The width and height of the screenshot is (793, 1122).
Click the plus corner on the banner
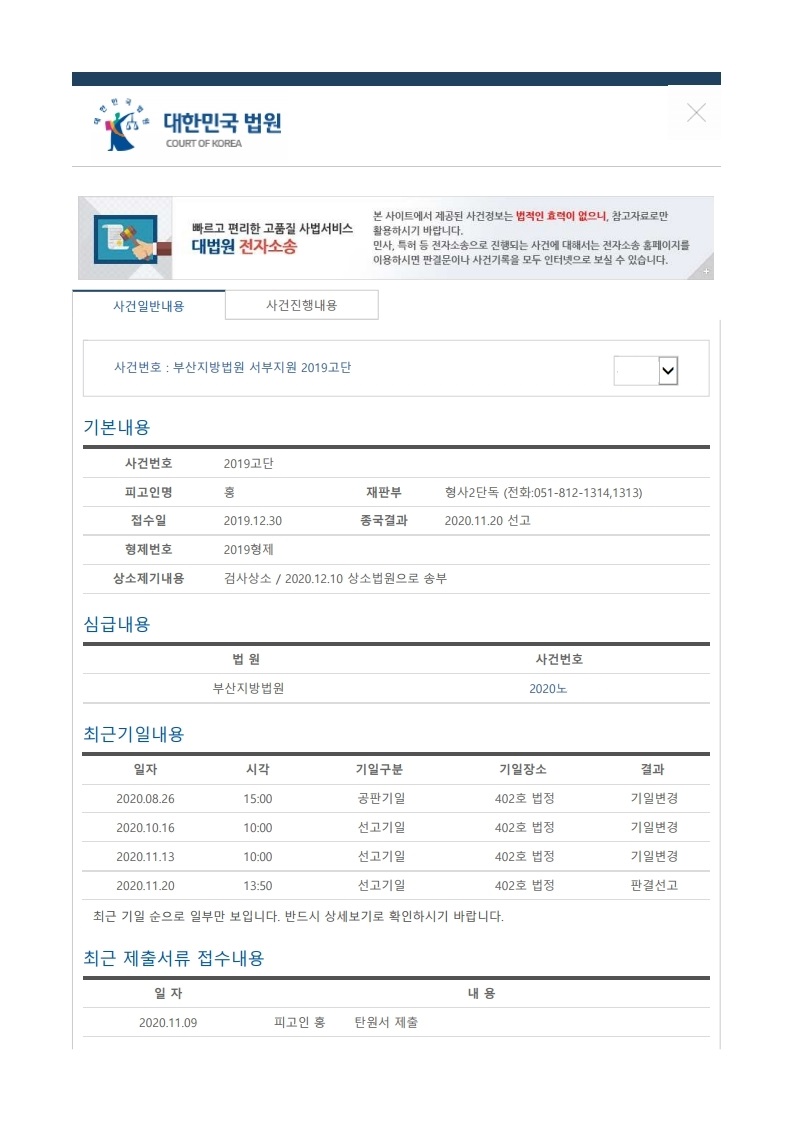pos(706,271)
